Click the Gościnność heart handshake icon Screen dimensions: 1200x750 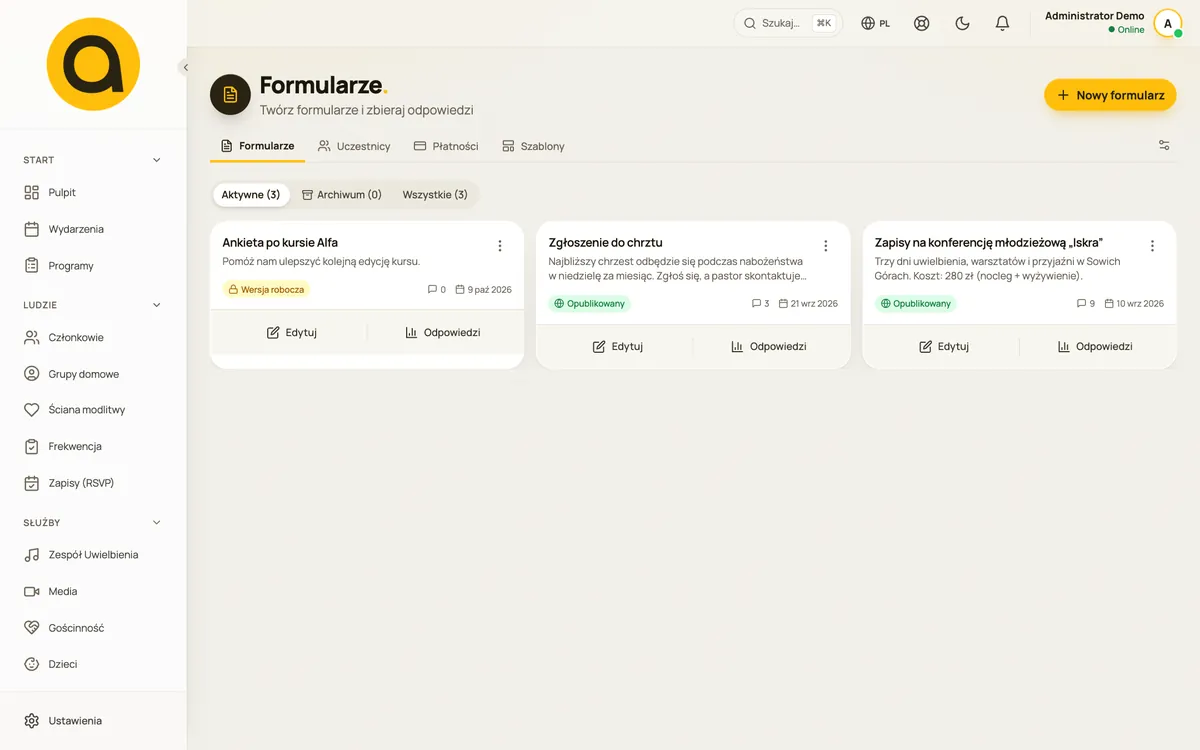[31, 628]
